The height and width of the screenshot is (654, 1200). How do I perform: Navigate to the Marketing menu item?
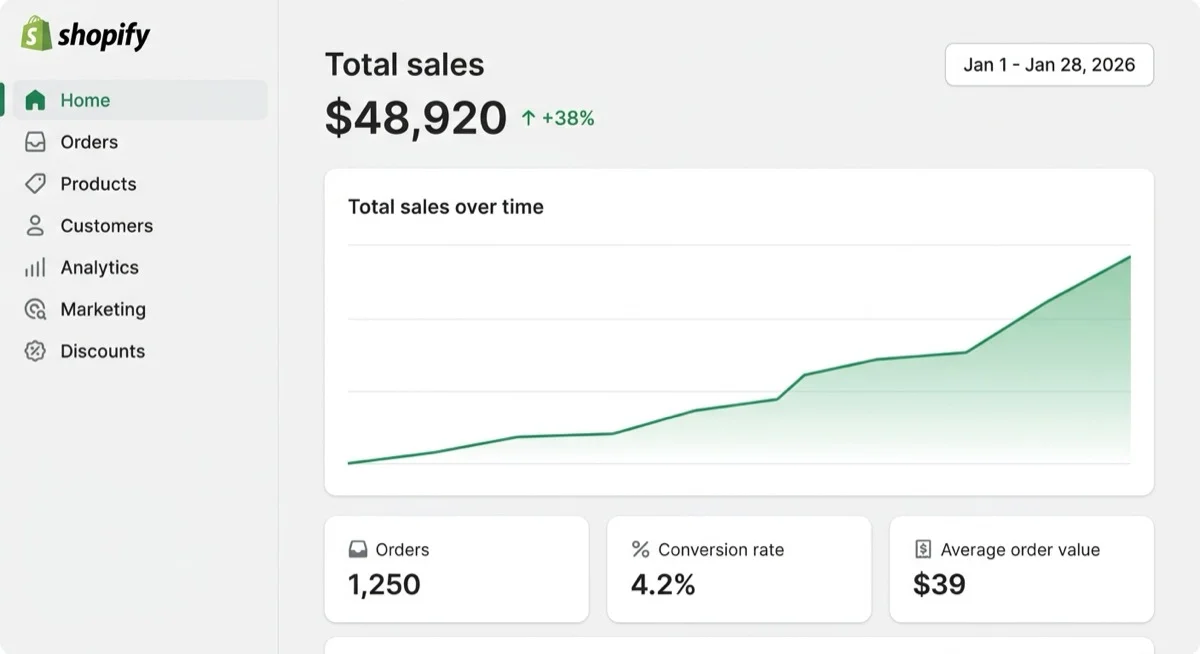pyautogui.click(x=140, y=310)
